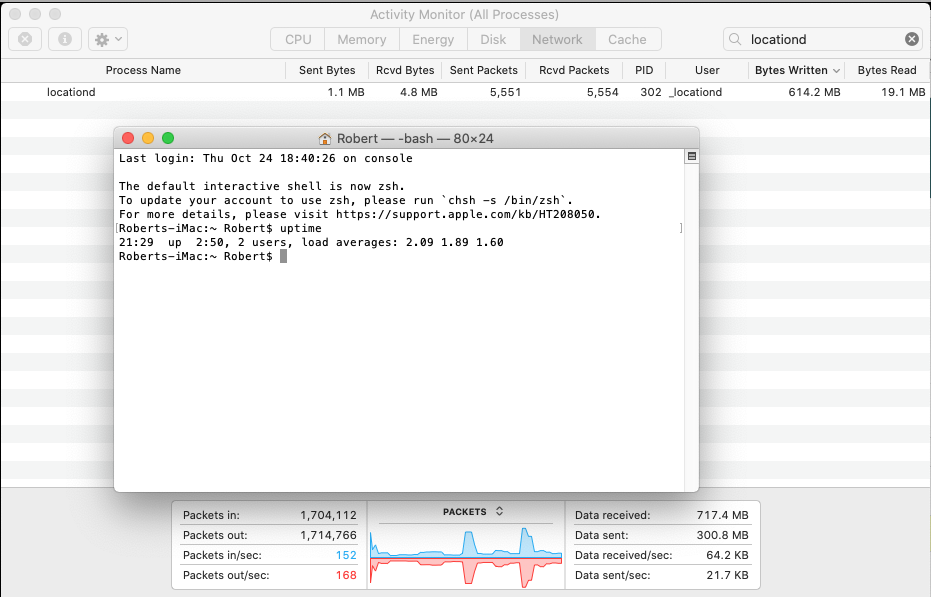
Task: Click the search field containing locationd
Action: pos(823,39)
